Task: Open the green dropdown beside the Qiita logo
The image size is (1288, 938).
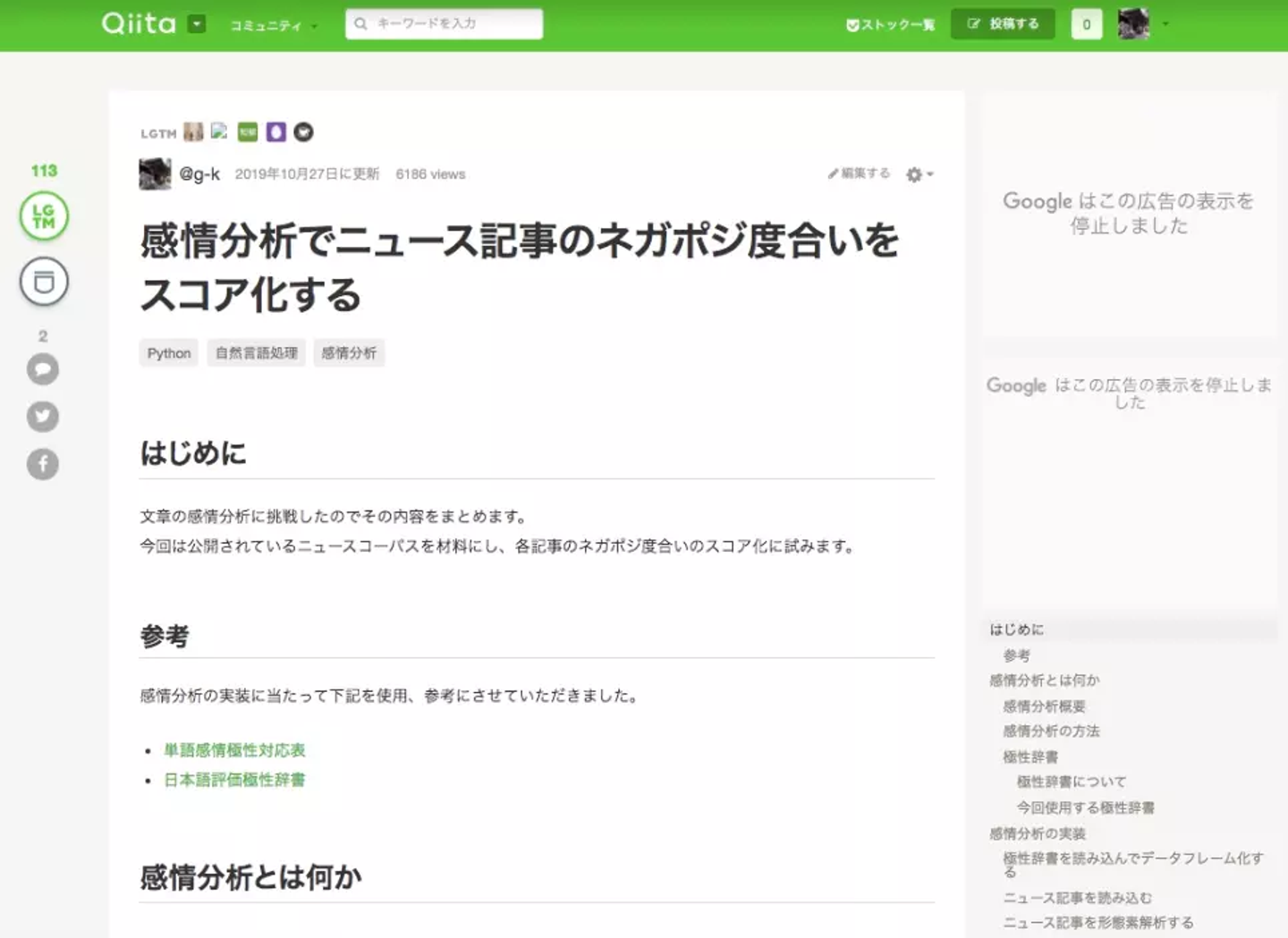Action: [x=197, y=24]
